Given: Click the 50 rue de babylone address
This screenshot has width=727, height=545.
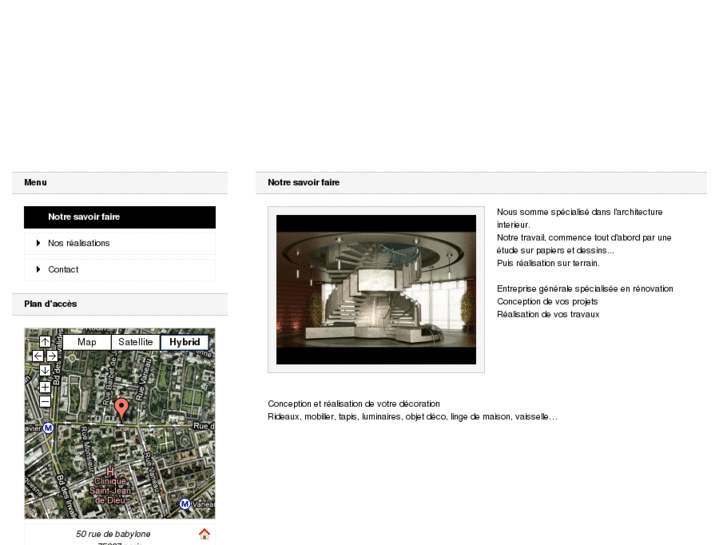Looking at the screenshot, I should 113,534.
